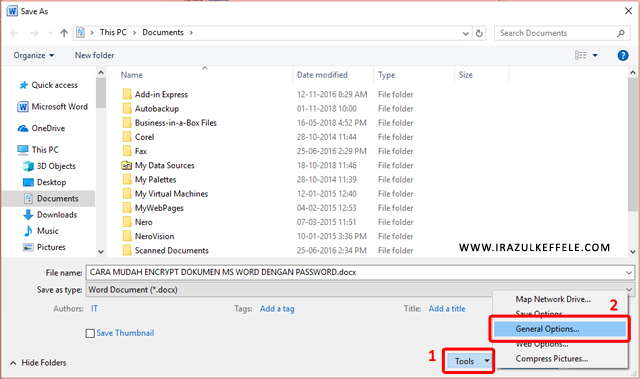Click the Forward navigation arrow
The image size is (640, 379).
pyautogui.click(x=34, y=33)
